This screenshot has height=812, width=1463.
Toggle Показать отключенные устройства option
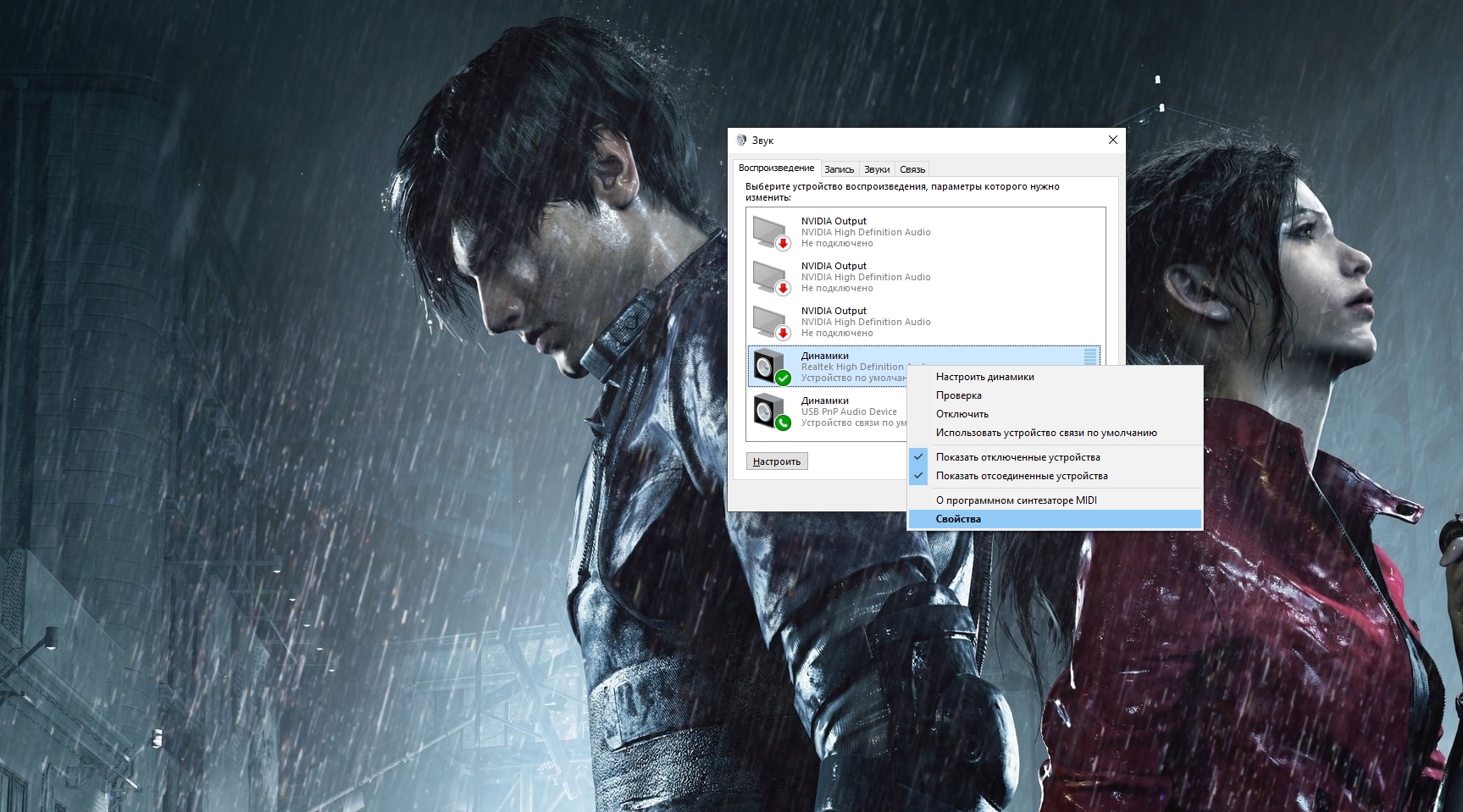pos(1055,457)
